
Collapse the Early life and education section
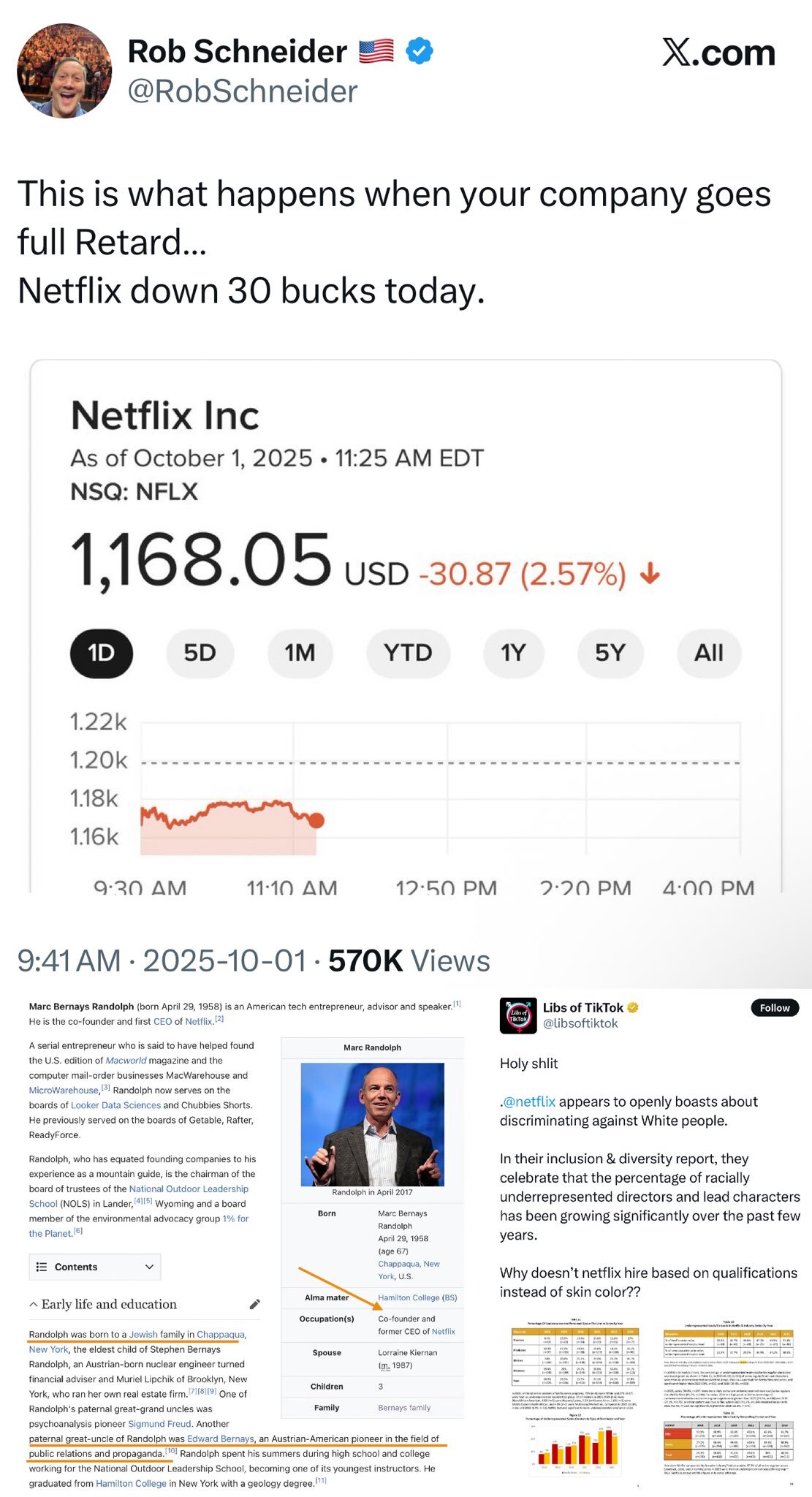pos(34,1304)
